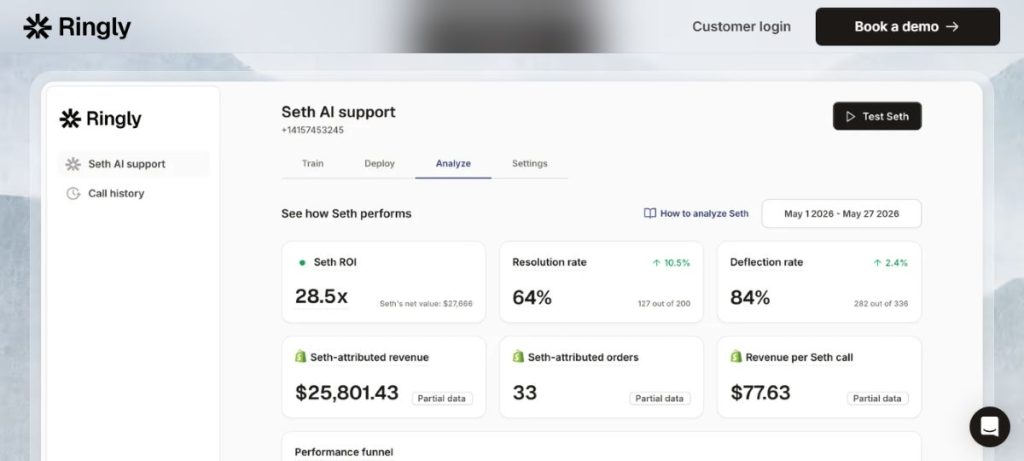Click the Ringly logo in dashboard sidebar
The width and height of the screenshot is (1024, 461).
pos(101,119)
